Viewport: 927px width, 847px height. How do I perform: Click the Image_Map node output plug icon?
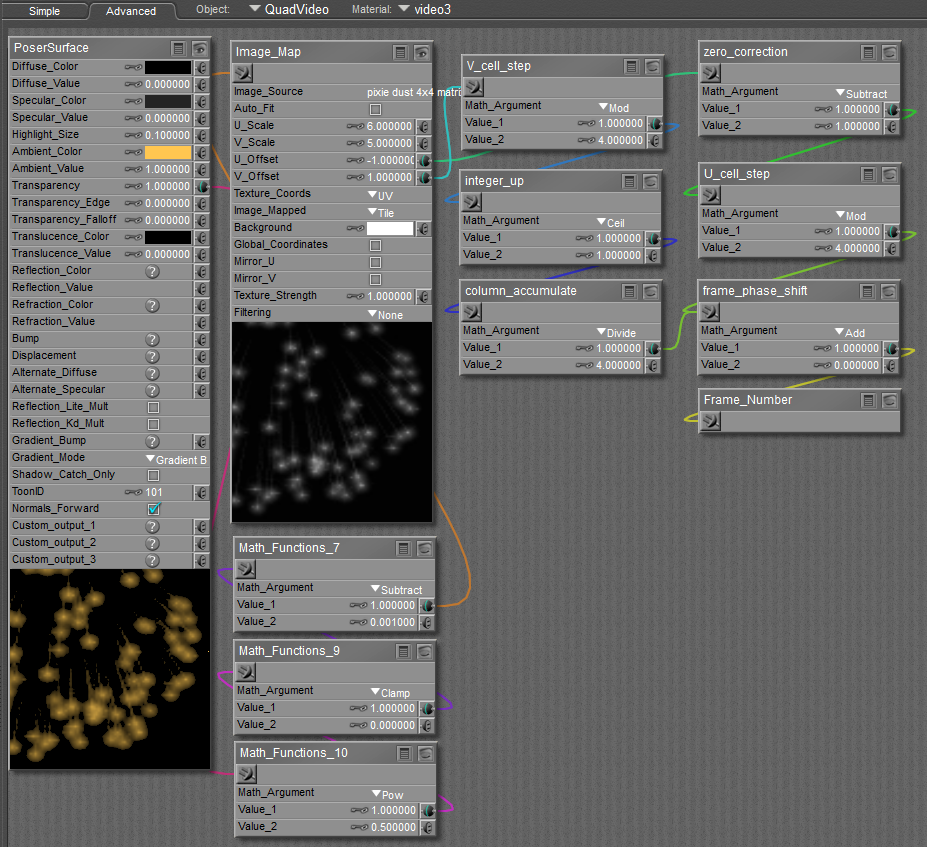(243, 72)
